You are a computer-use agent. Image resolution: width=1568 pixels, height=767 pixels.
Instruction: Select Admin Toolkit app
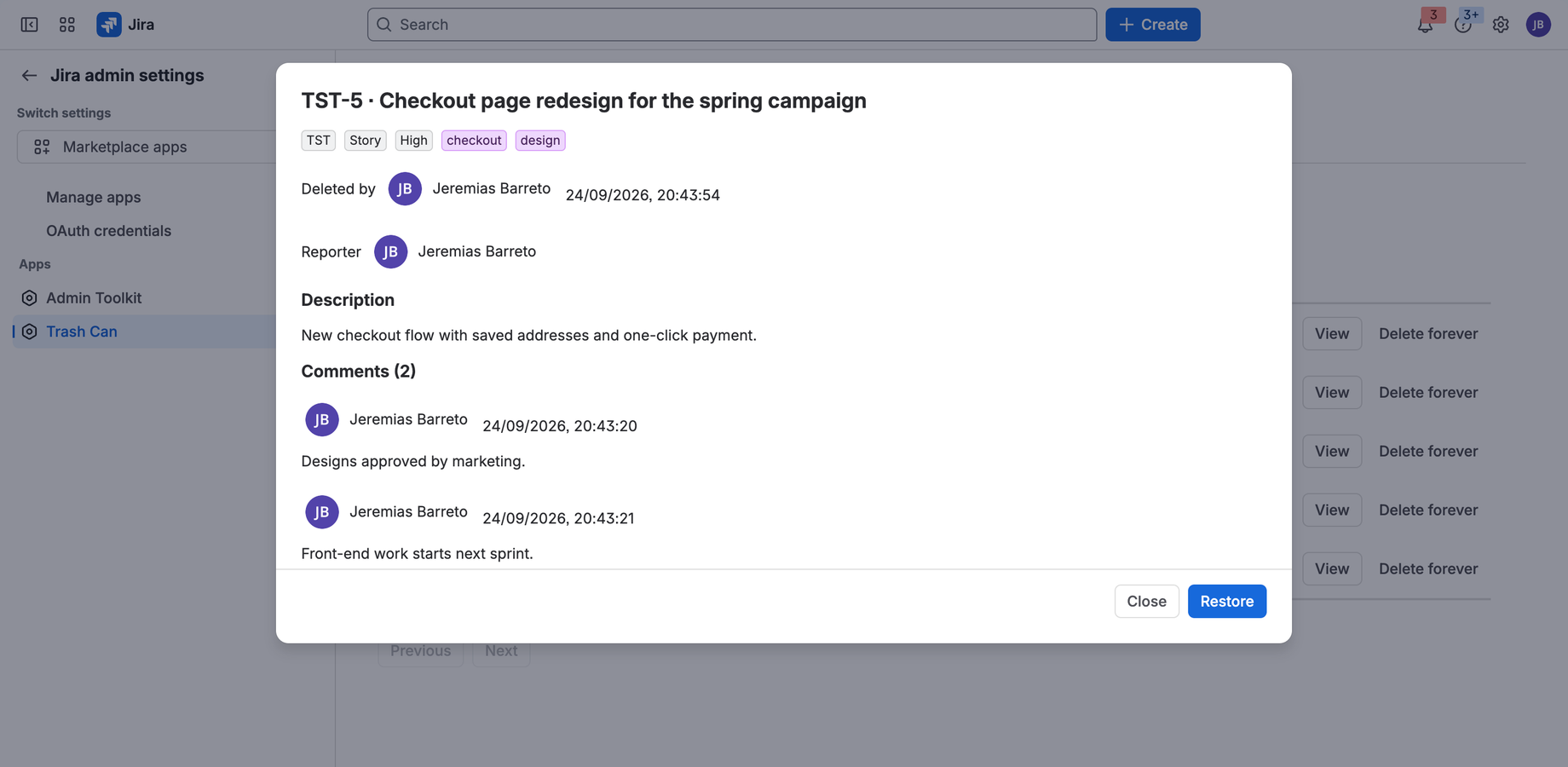tap(94, 298)
